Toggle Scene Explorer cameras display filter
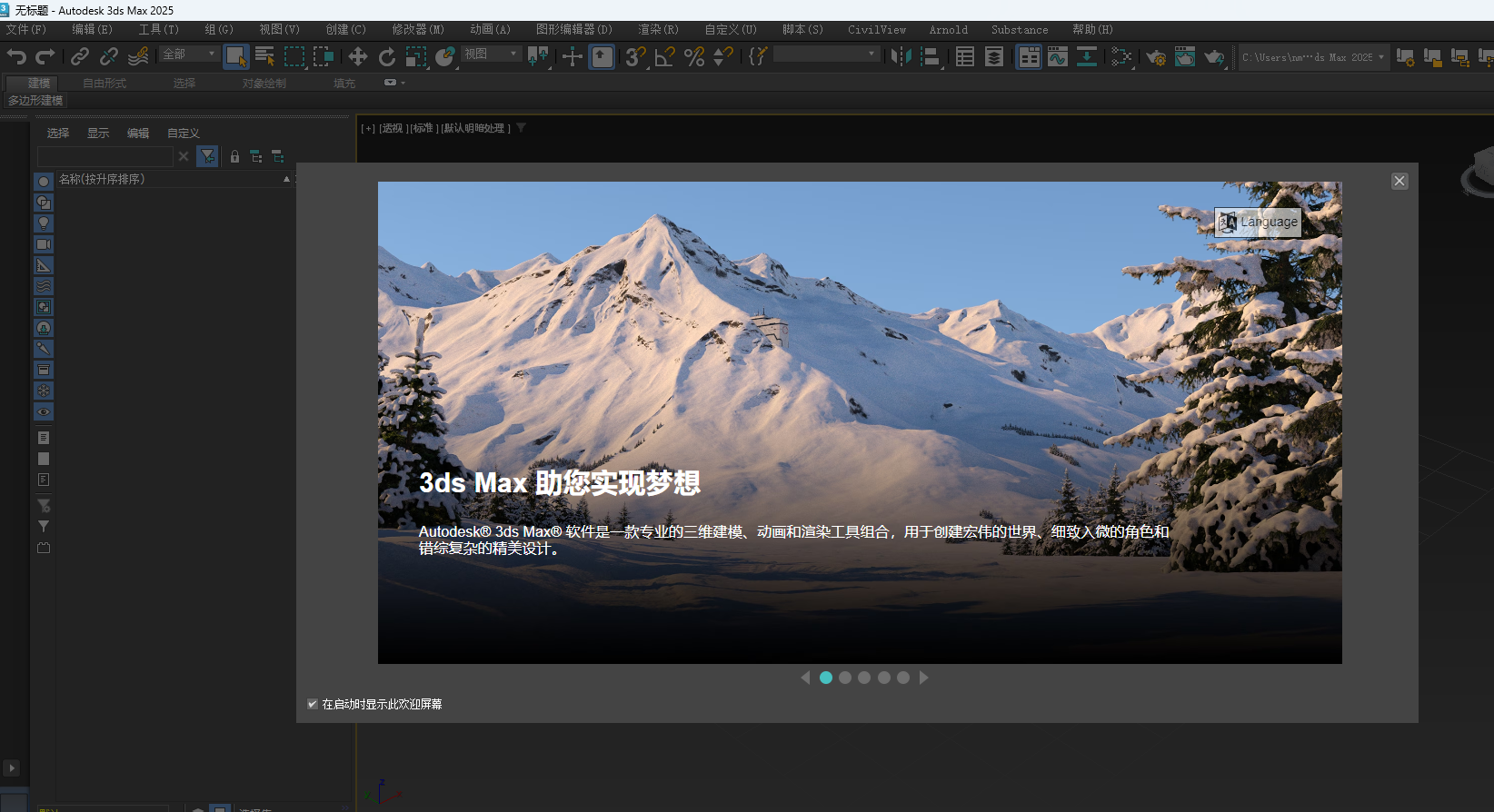Viewport: 1494px width, 812px height. (x=44, y=244)
